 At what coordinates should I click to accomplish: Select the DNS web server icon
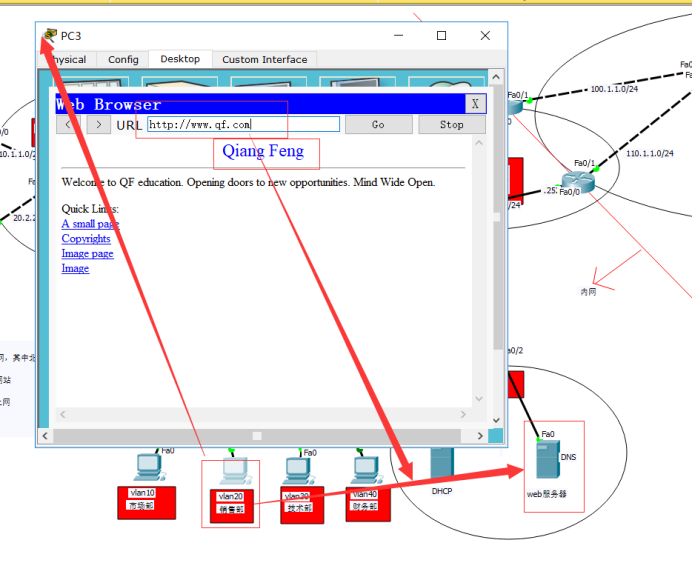(x=548, y=459)
